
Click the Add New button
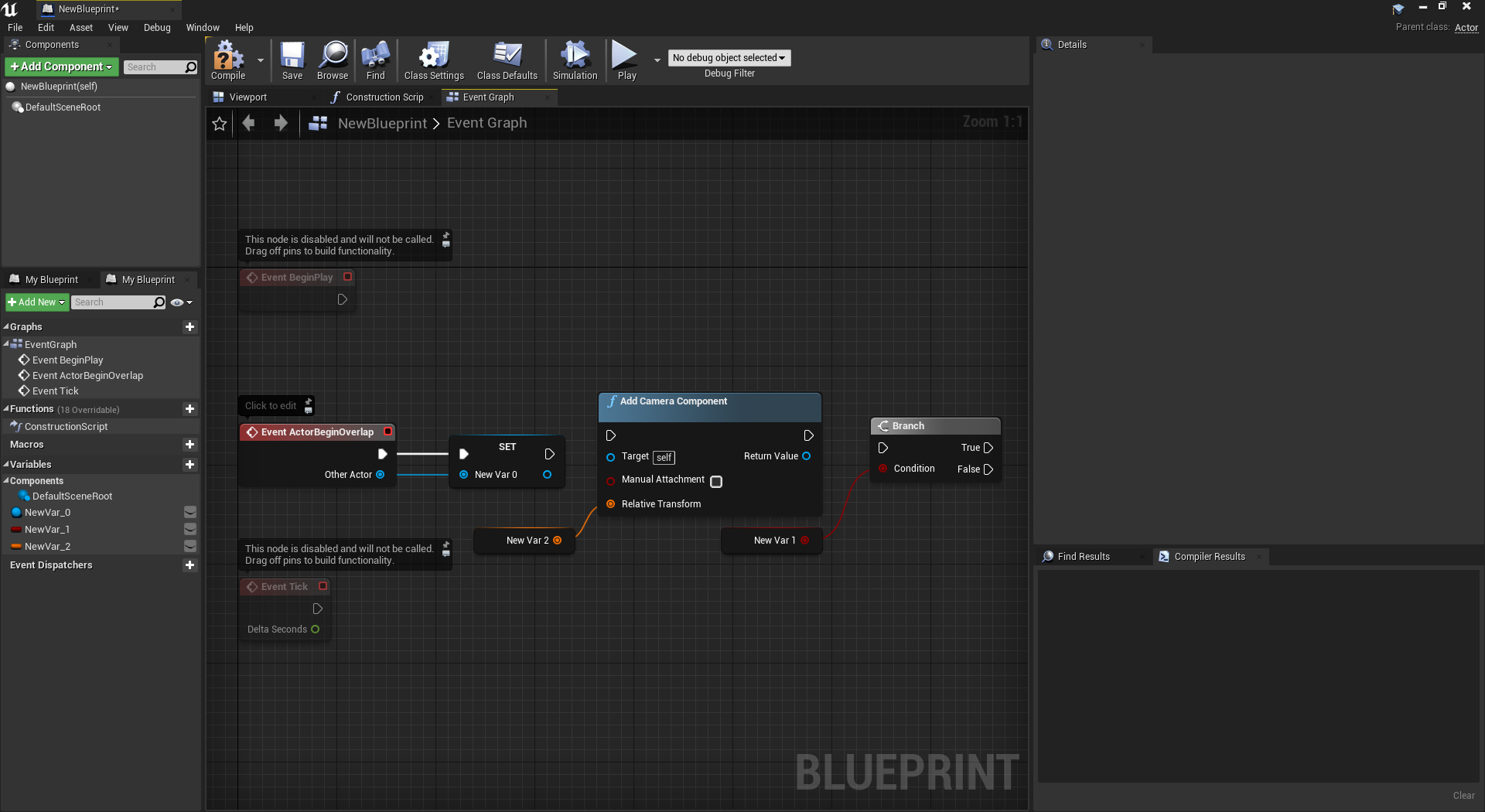tap(36, 302)
